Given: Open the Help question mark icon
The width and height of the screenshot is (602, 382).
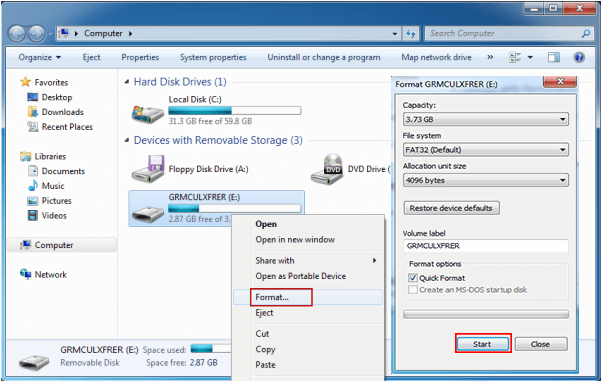Looking at the screenshot, I should tap(579, 58).
